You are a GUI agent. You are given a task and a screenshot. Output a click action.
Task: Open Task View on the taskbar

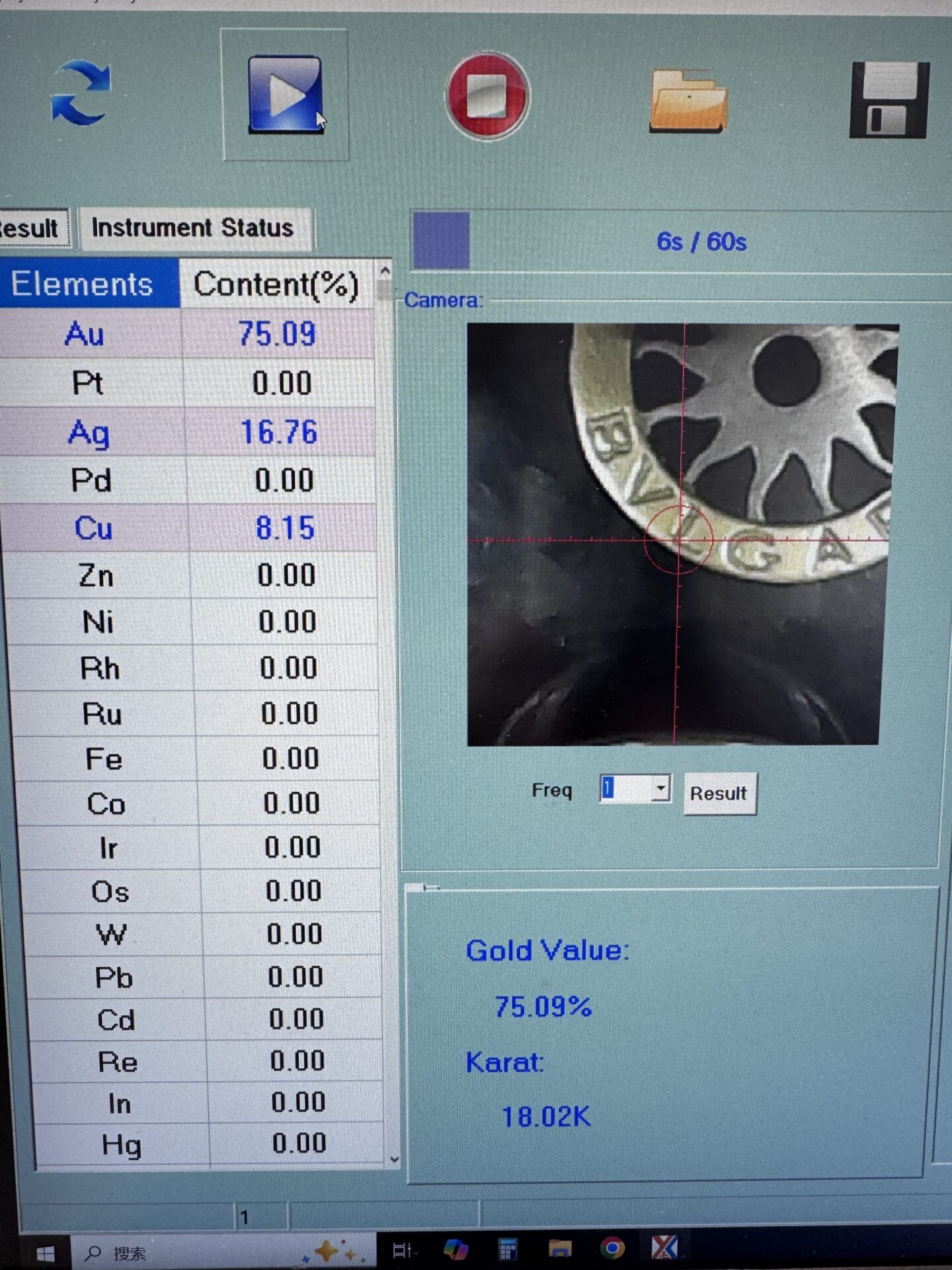pos(403,1250)
